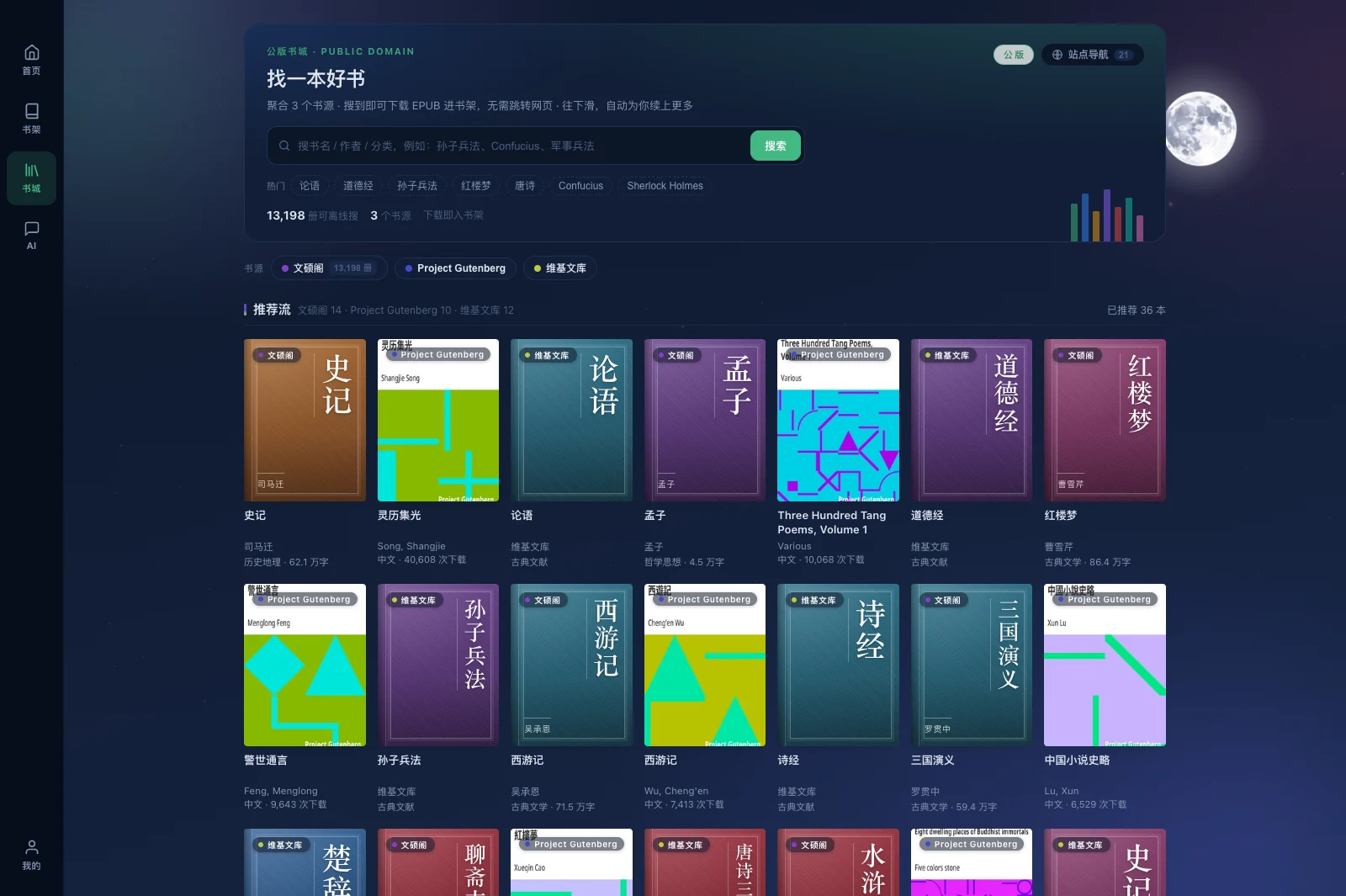Click the 中国小说史略 book title text

tap(1078, 761)
